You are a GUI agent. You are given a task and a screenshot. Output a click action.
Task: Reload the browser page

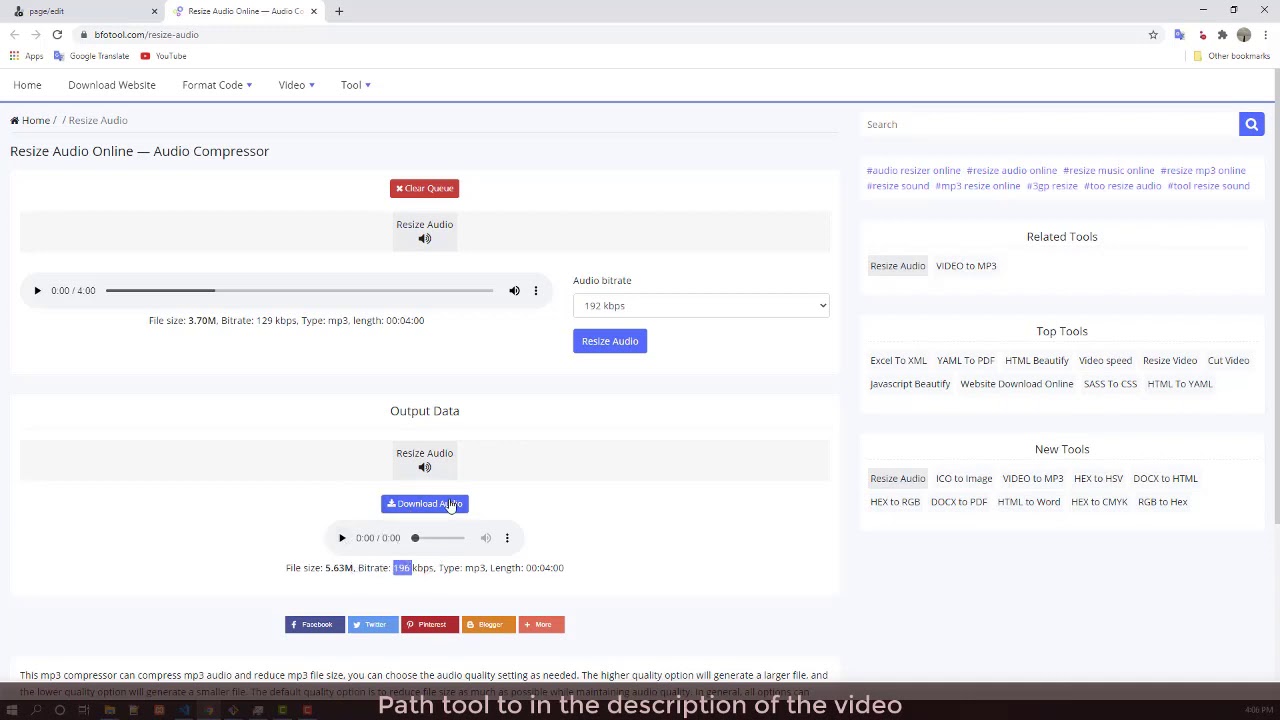click(x=57, y=35)
